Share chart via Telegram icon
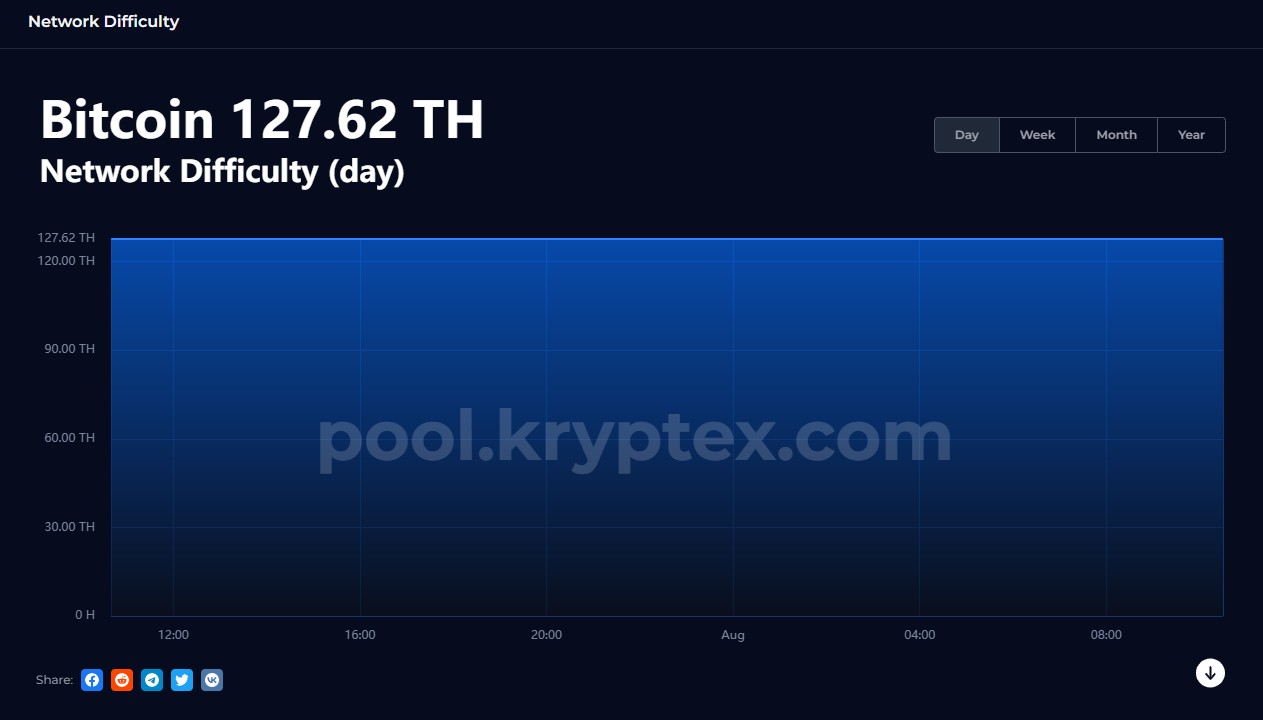This screenshot has width=1263, height=720. (152, 680)
